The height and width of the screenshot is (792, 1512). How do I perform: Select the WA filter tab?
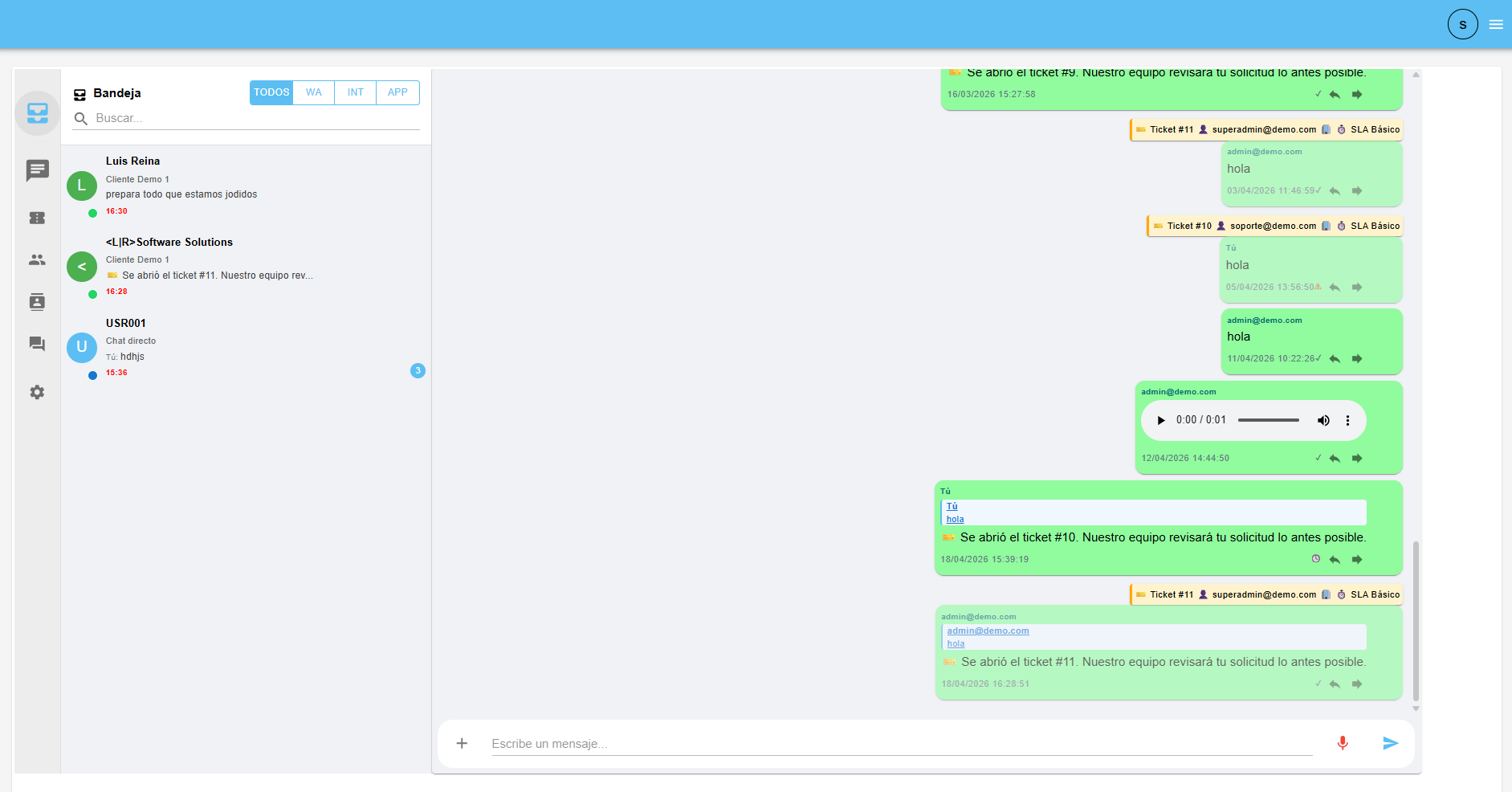[x=313, y=92]
